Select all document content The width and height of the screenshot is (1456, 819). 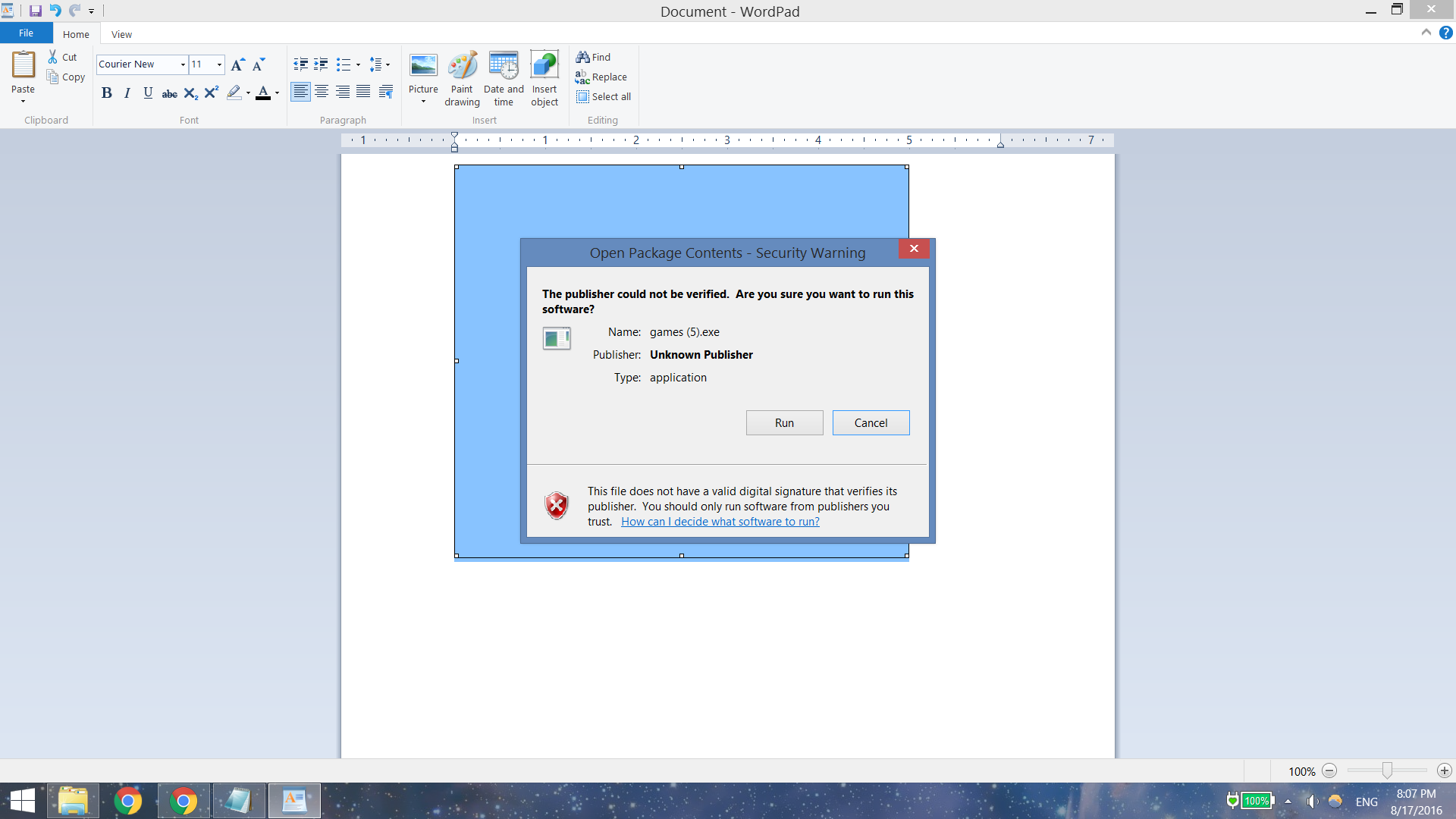point(604,96)
